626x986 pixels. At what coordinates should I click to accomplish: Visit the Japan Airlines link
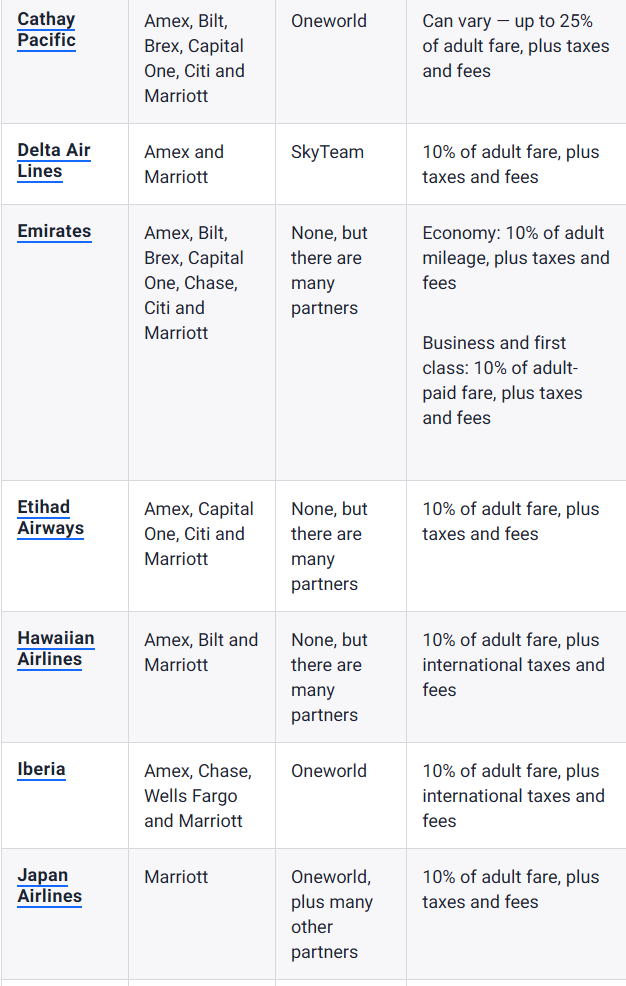point(49,886)
